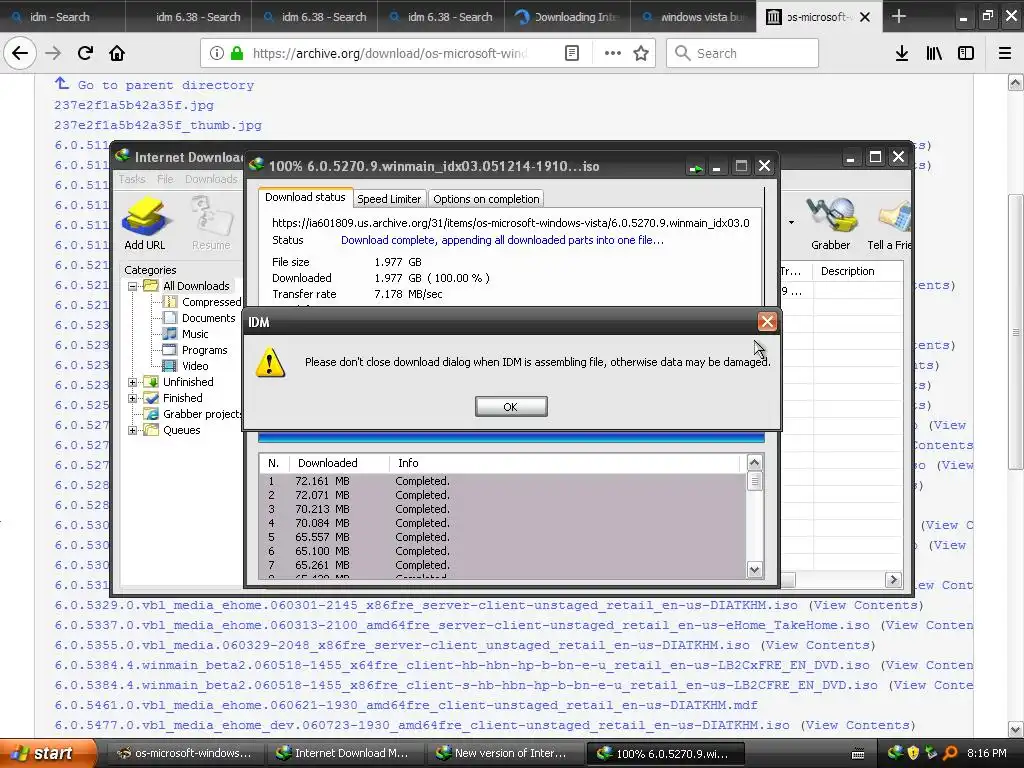Open the Grabber tool icon

click(x=831, y=223)
